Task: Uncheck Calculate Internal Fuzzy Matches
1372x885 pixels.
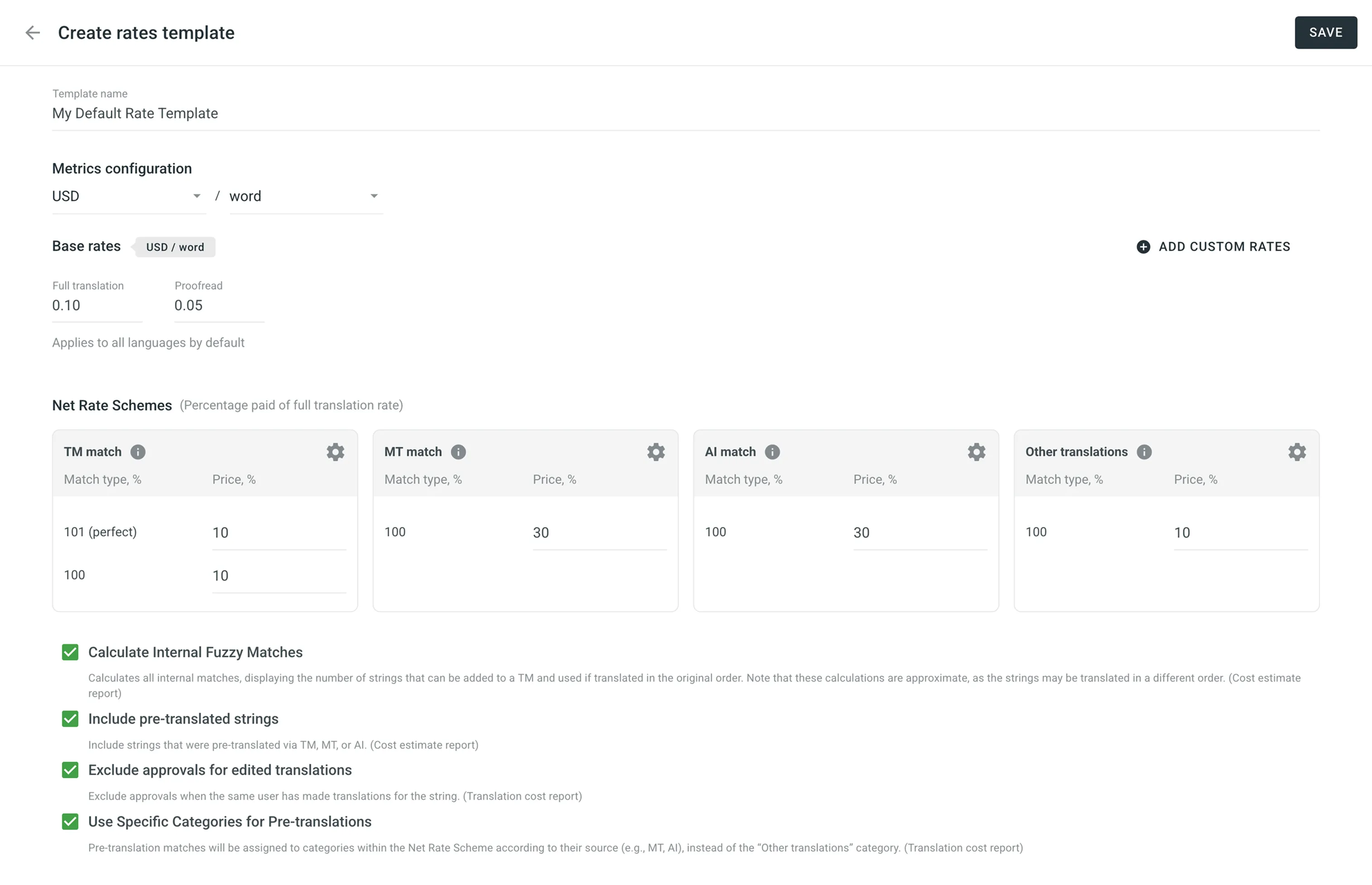Action: click(70, 652)
